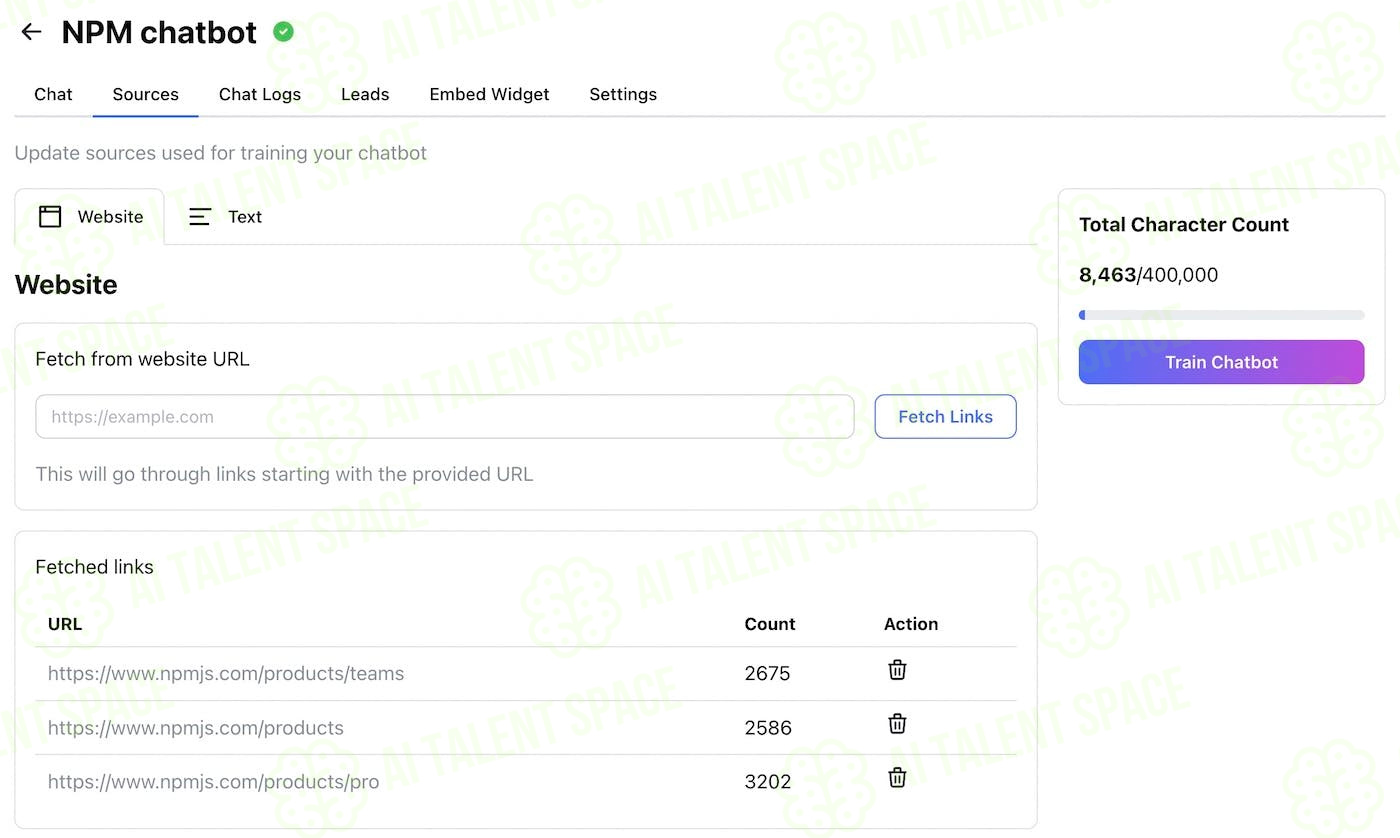This screenshot has height=838, width=1400.
Task: Click the back arrow icon
Action: tap(31, 32)
